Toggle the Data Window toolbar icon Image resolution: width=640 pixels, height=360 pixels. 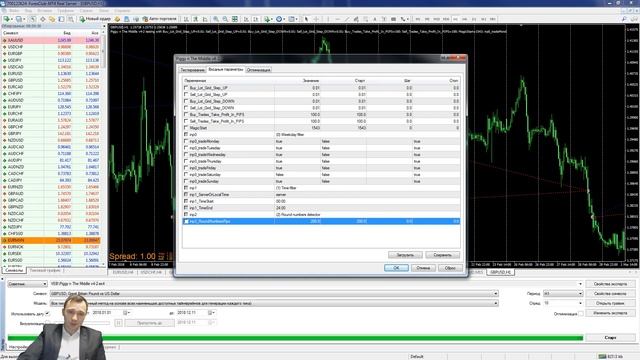pos(42,19)
